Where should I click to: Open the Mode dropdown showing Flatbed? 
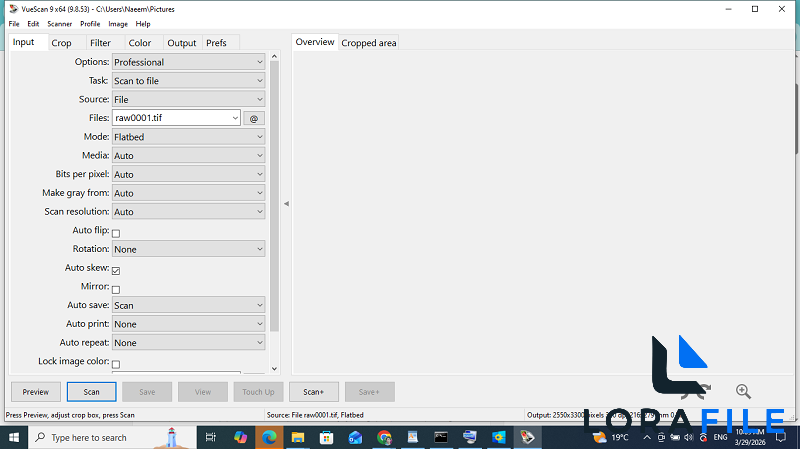click(188, 137)
